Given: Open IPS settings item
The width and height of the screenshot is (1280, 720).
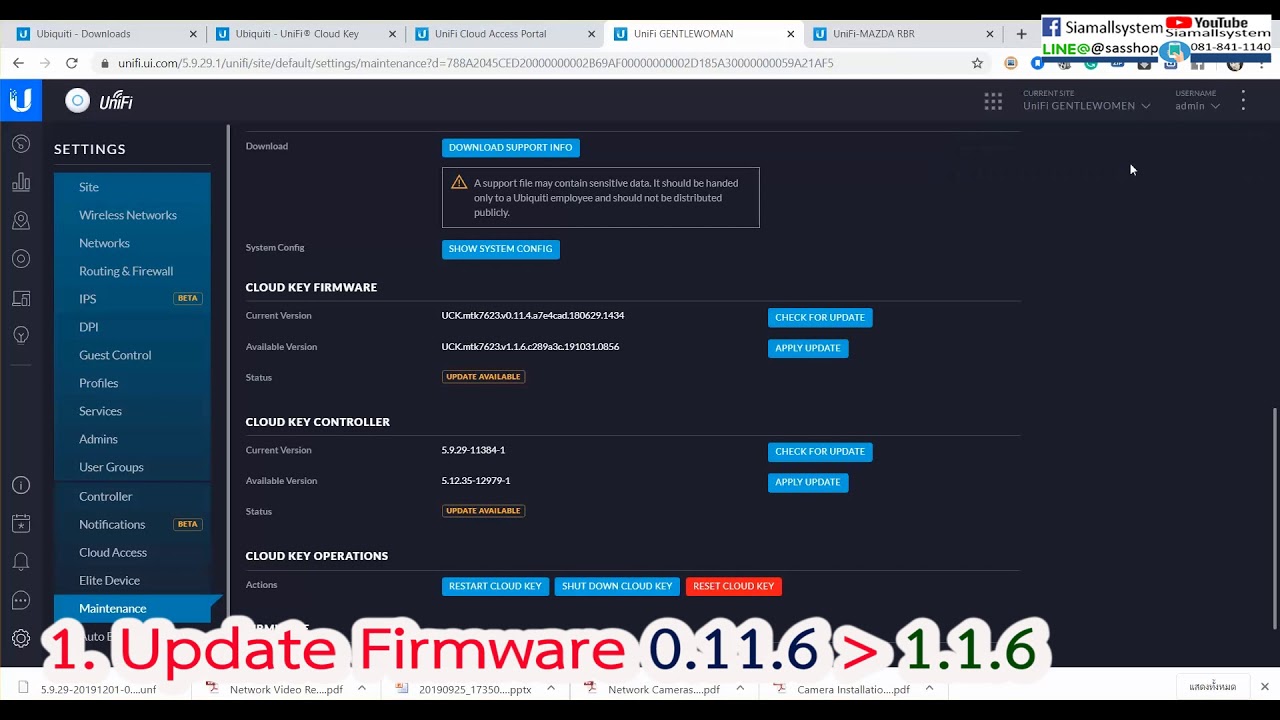Looking at the screenshot, I should [x=132, y=299].
